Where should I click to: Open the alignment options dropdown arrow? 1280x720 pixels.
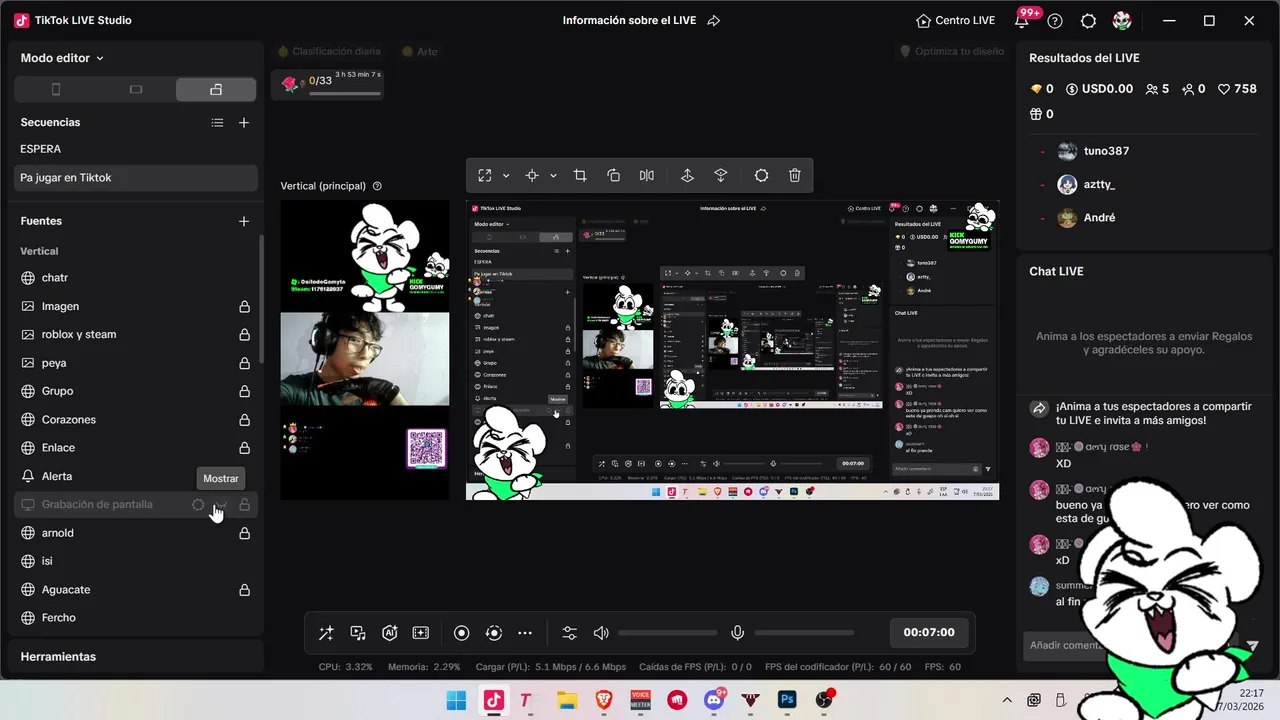click(x=553, y=176)
